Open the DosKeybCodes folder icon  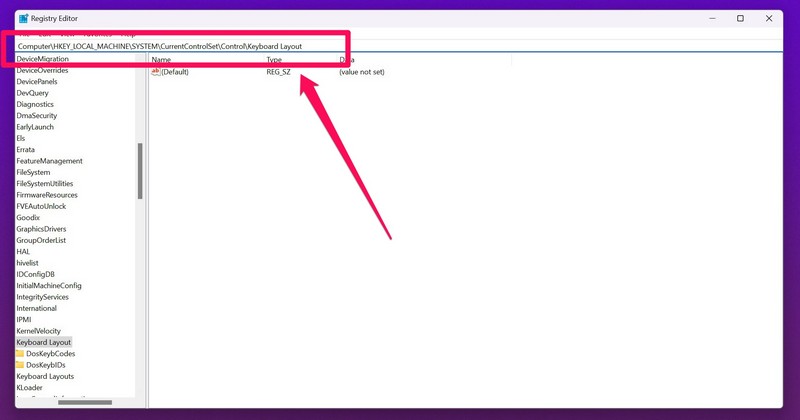pyautogui.click(x=20, y=353)
